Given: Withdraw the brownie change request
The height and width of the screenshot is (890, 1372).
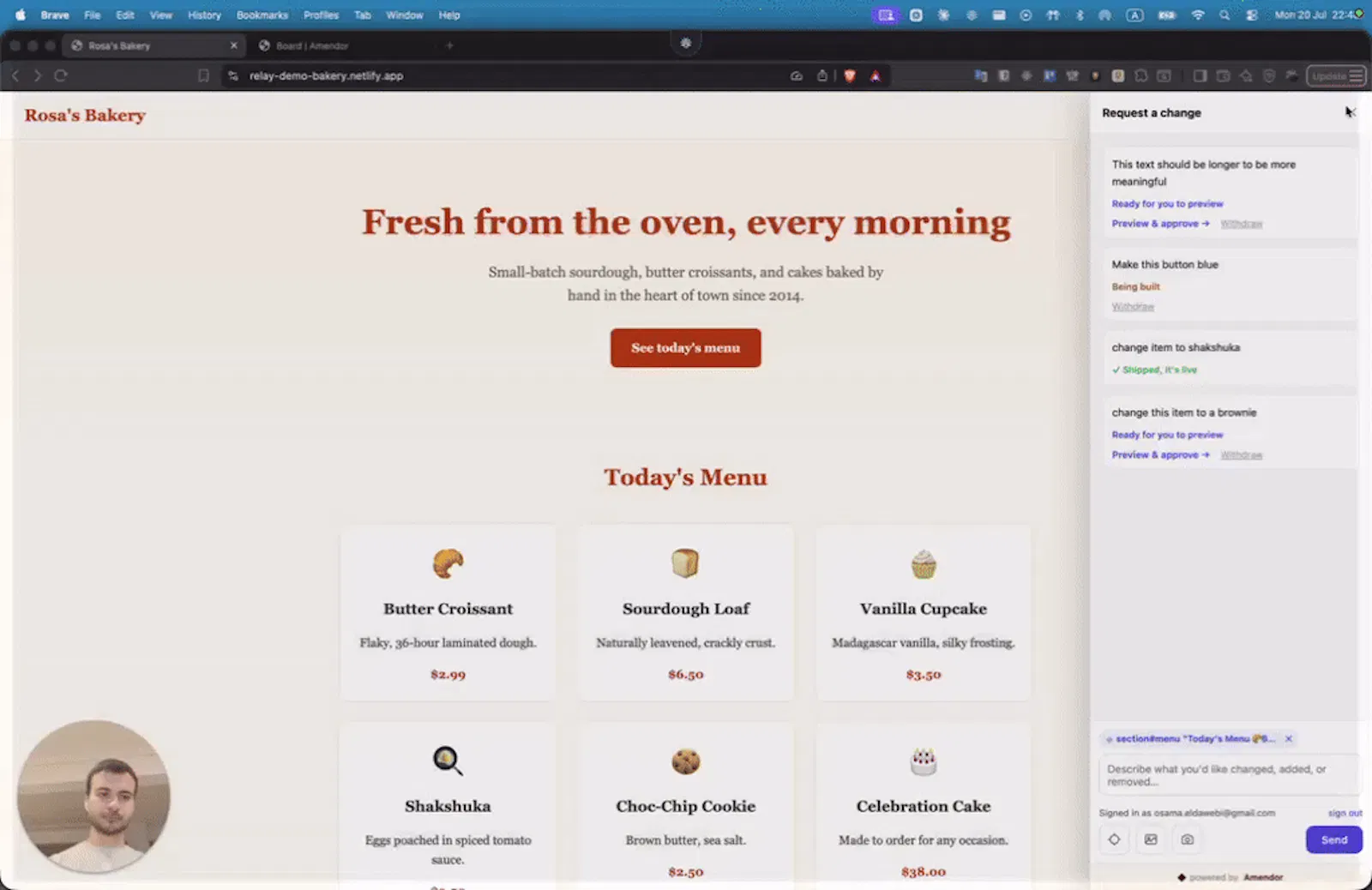Looking at the screenshot, I should [x=1241, y=455].
